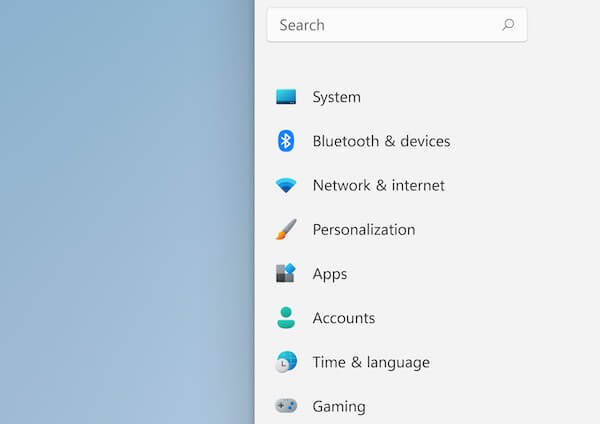This screenshot has width=600, height=424.
Task: Click the Personalization paintbrush icon
Action: point(286,229)
